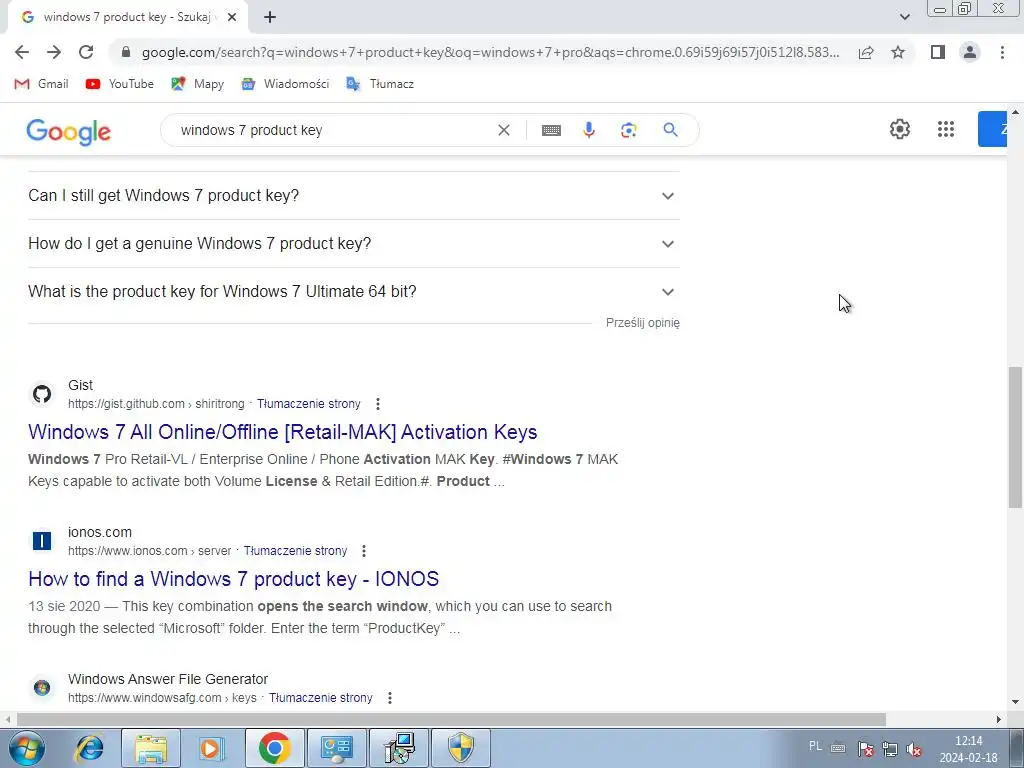Launch Internet Explorer from taskbar
The width and height of the screenshot is (1024, 768).
(x=89, y=748)
